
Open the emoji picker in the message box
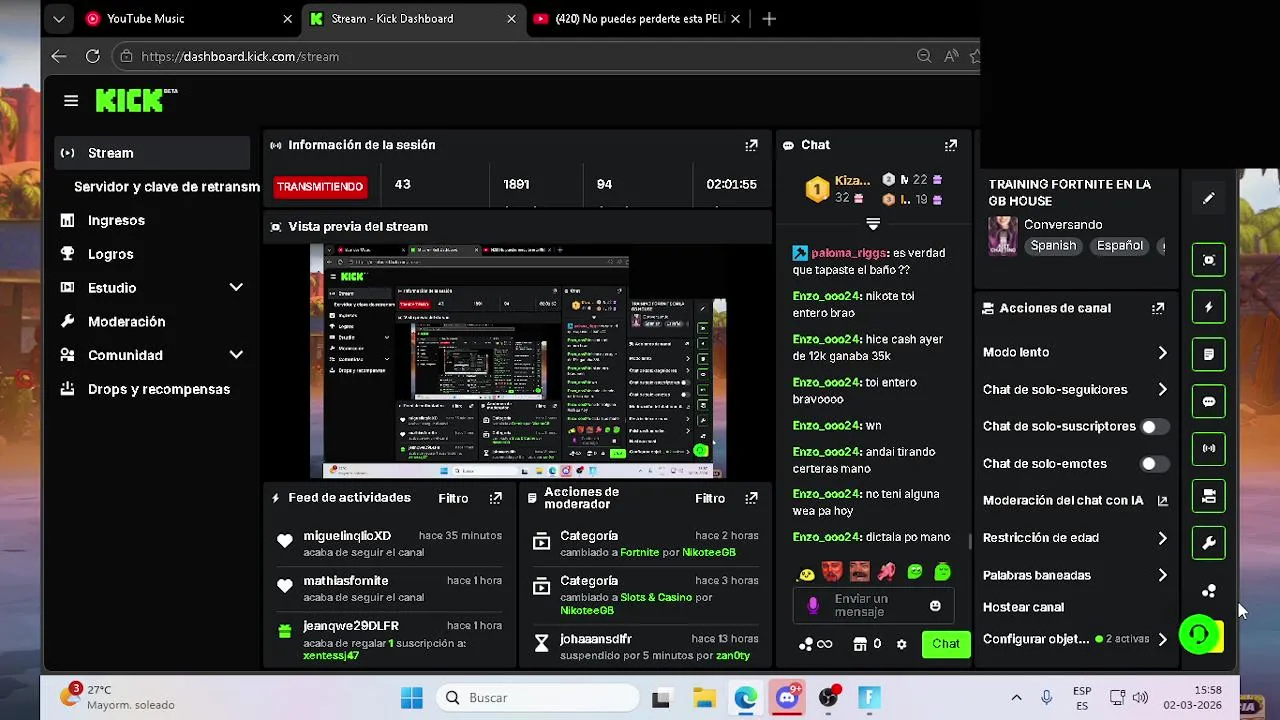tap(935, 606)
